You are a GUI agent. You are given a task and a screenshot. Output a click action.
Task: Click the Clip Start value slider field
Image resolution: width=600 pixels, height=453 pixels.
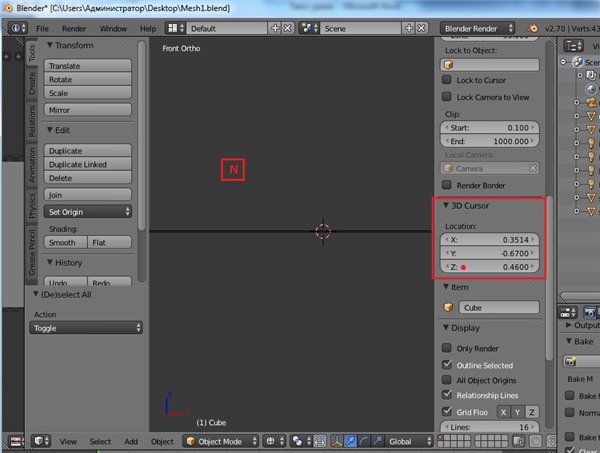pos(491,128)
